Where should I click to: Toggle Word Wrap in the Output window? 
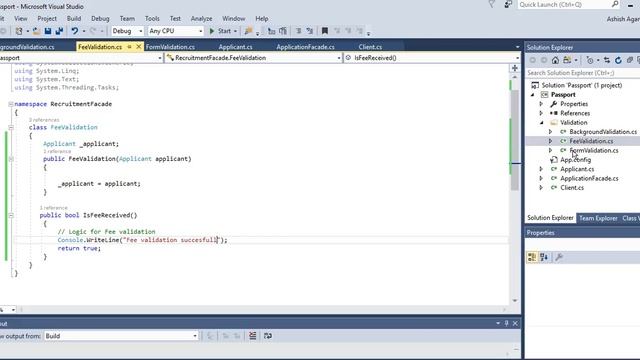(268, 336)
